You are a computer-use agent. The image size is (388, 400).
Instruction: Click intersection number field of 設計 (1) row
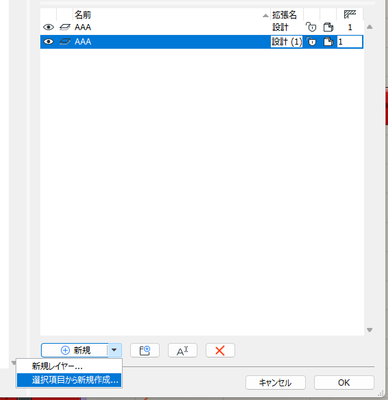coord(349,42)
